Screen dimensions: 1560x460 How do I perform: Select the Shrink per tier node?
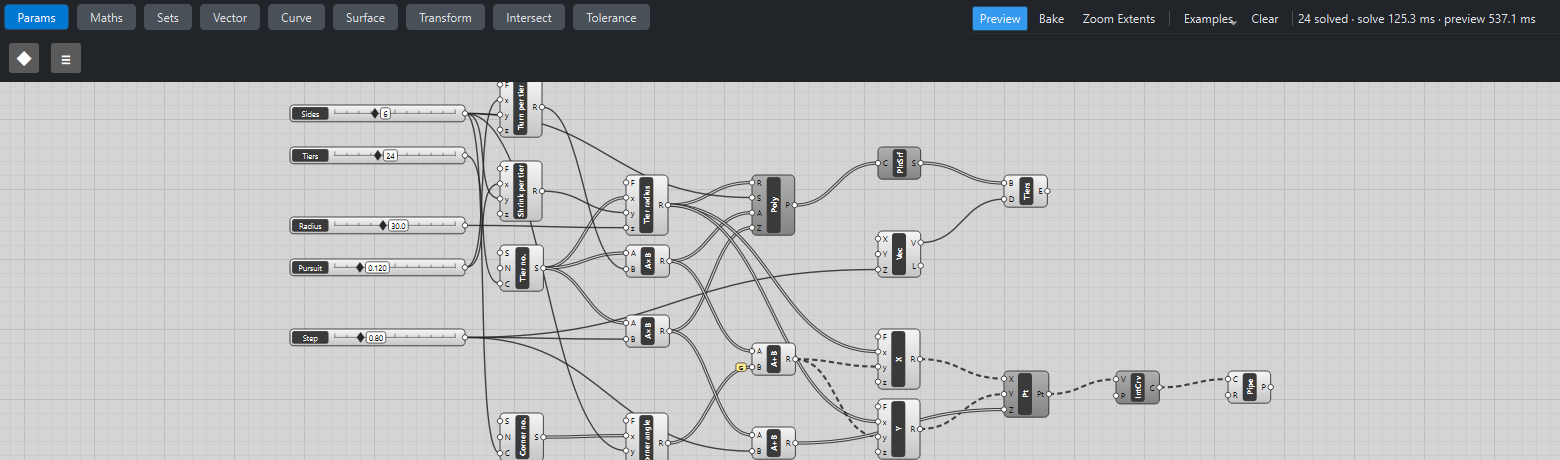[520, 191]
